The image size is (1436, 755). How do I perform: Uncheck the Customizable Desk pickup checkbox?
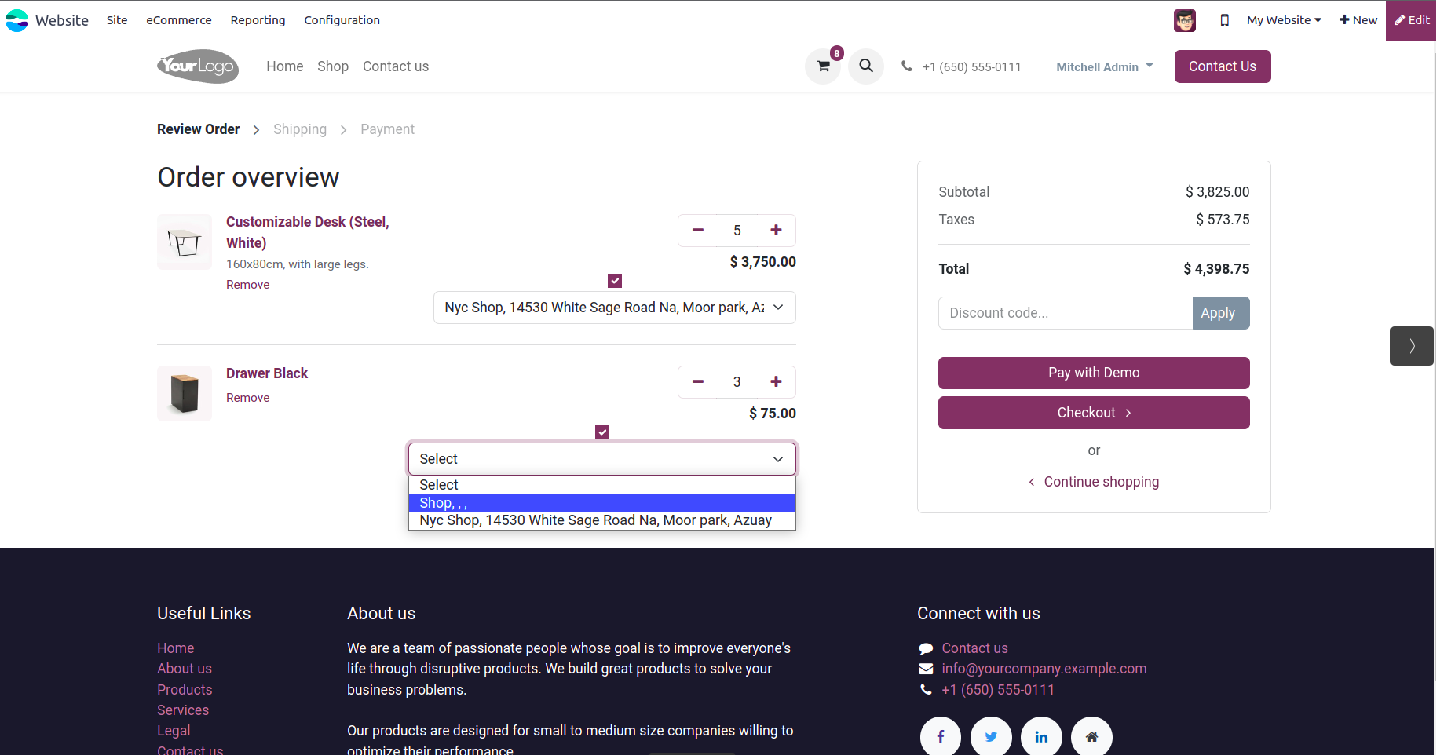pyautogui.click(x=615, y=281)
